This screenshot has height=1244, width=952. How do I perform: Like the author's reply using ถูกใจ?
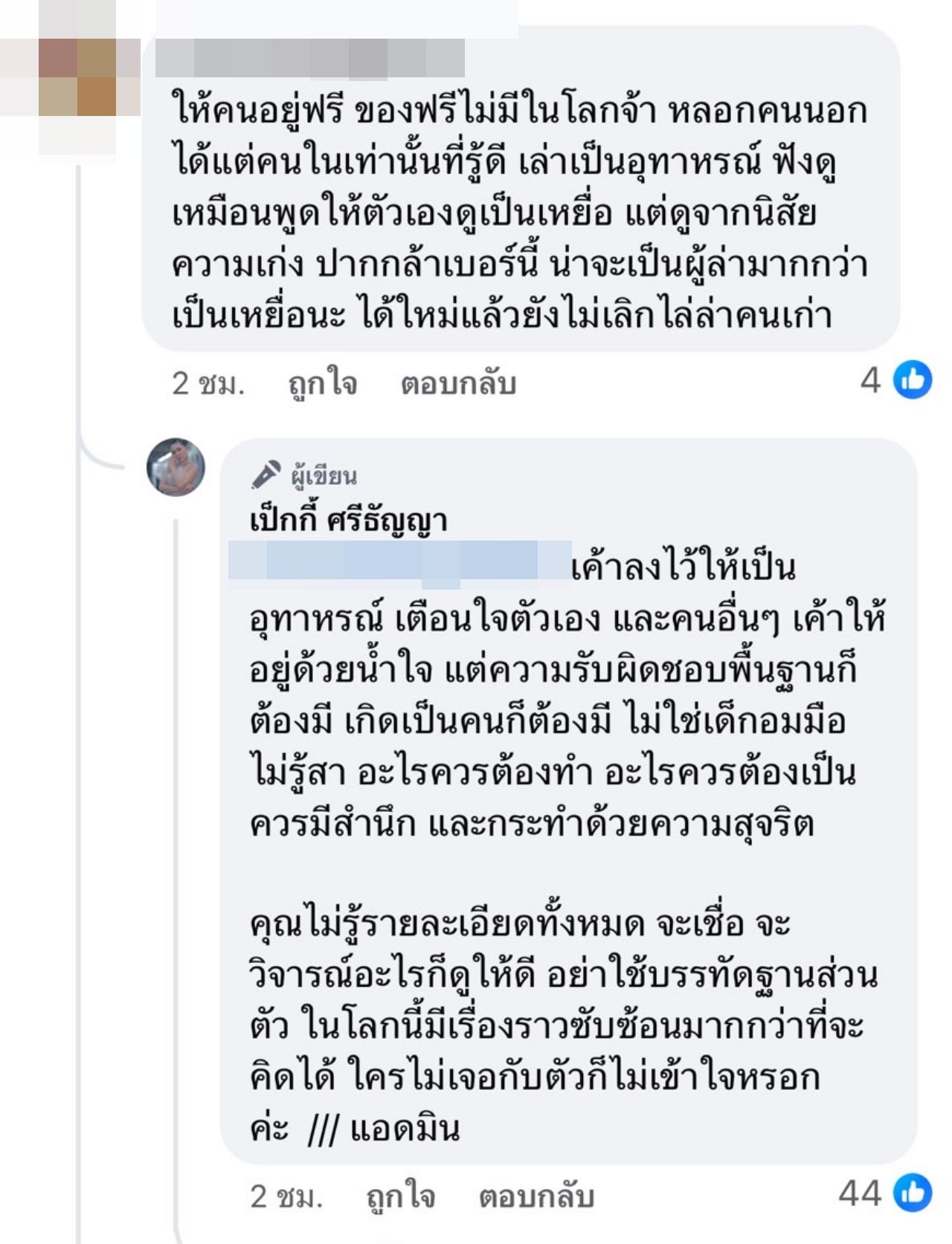401,1196
